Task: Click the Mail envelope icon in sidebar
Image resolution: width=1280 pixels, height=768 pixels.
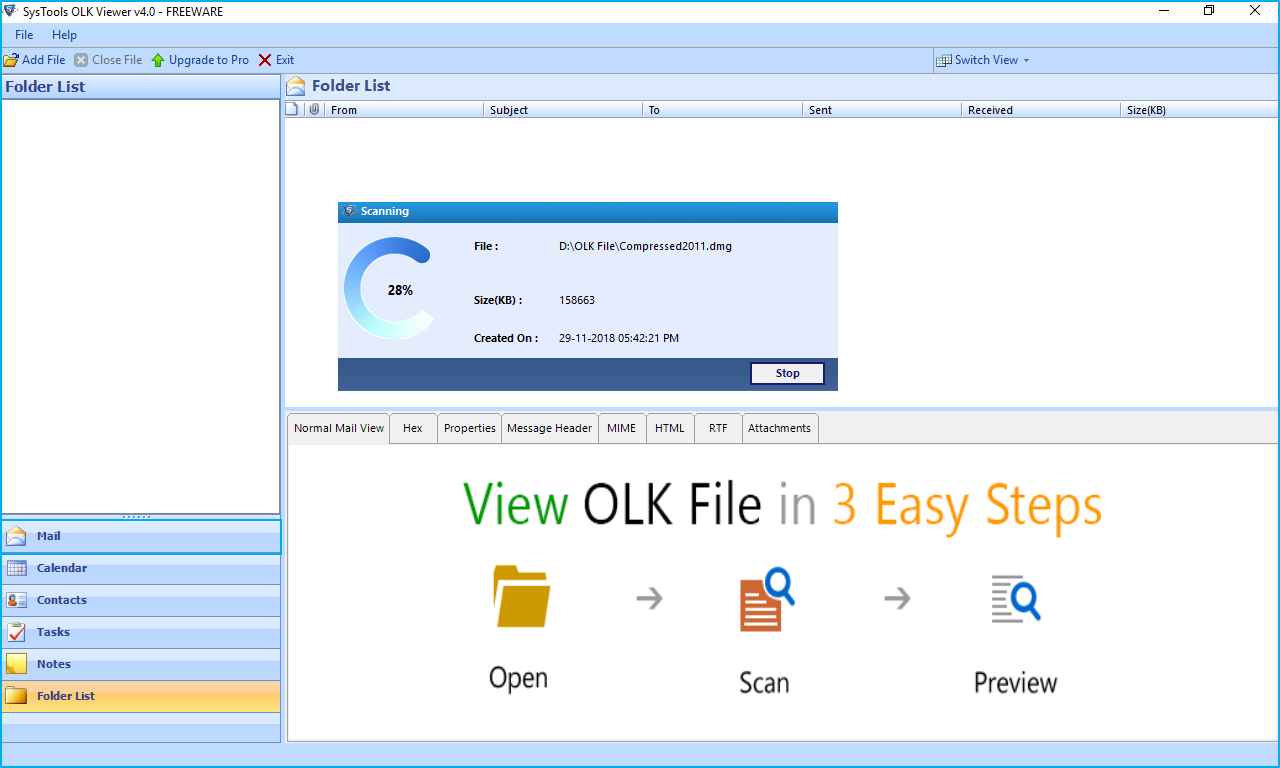Action: 16,536
